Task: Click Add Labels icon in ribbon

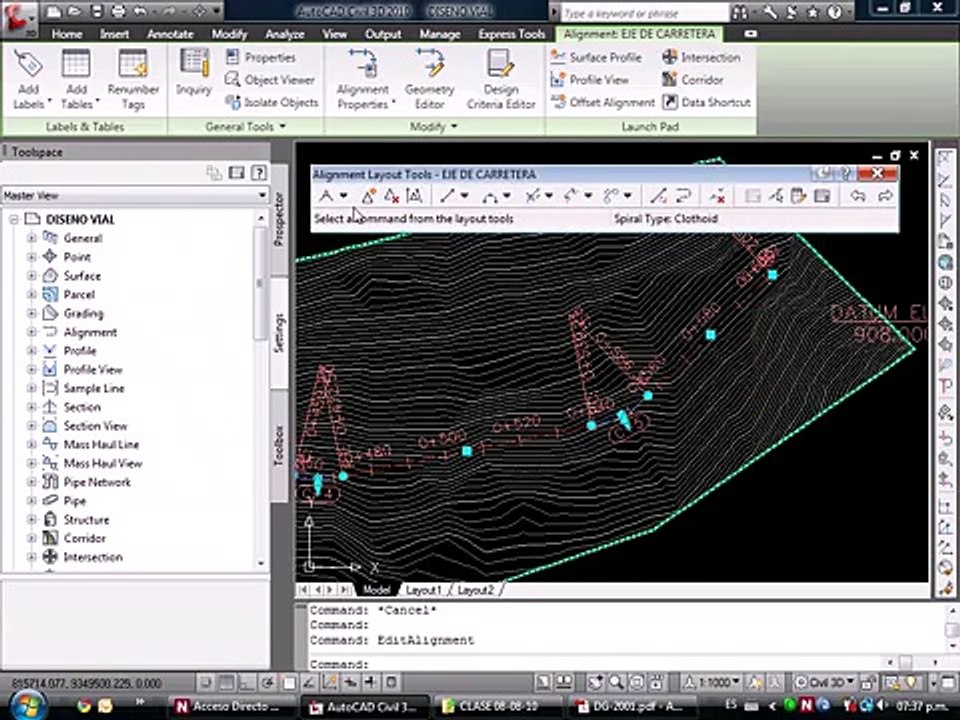Action: [28, 80]
